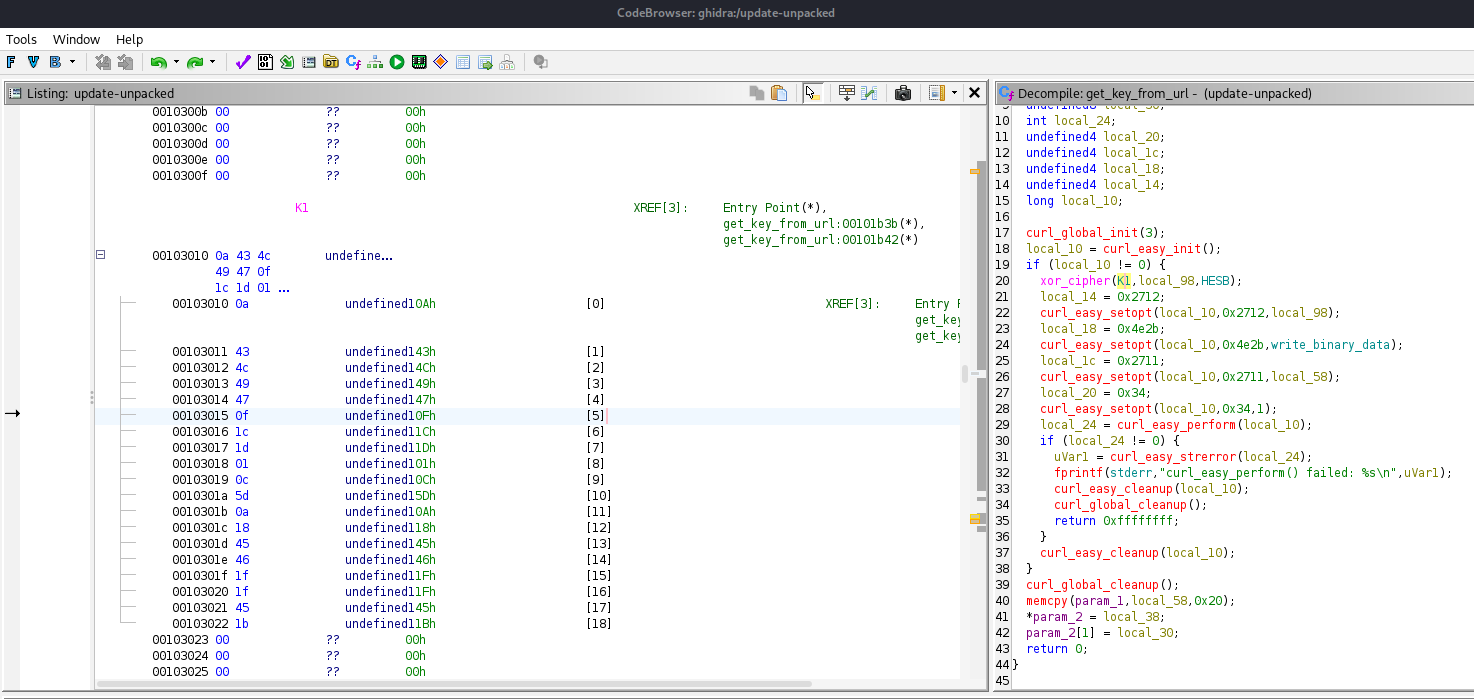Open the navigation type dropdown arrow beside B
Screen dimensions: 1474x699
[72, 62]
